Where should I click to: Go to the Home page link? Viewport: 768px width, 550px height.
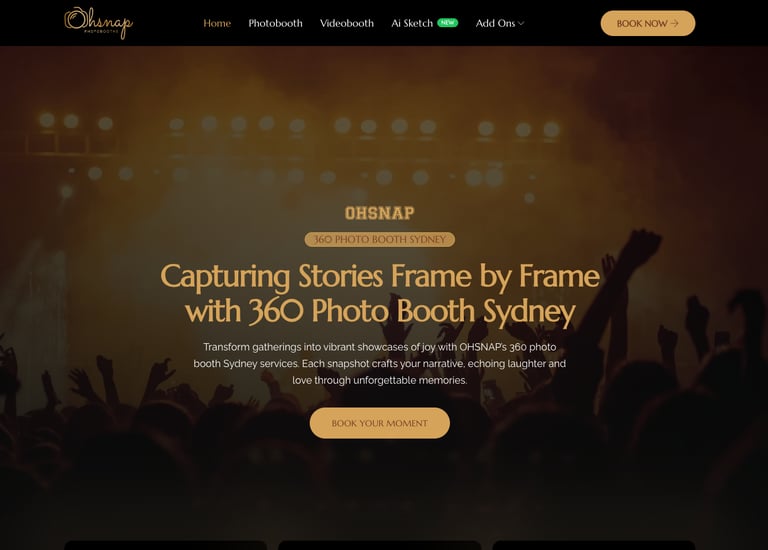pyautogui.click(x=217, y=23)
